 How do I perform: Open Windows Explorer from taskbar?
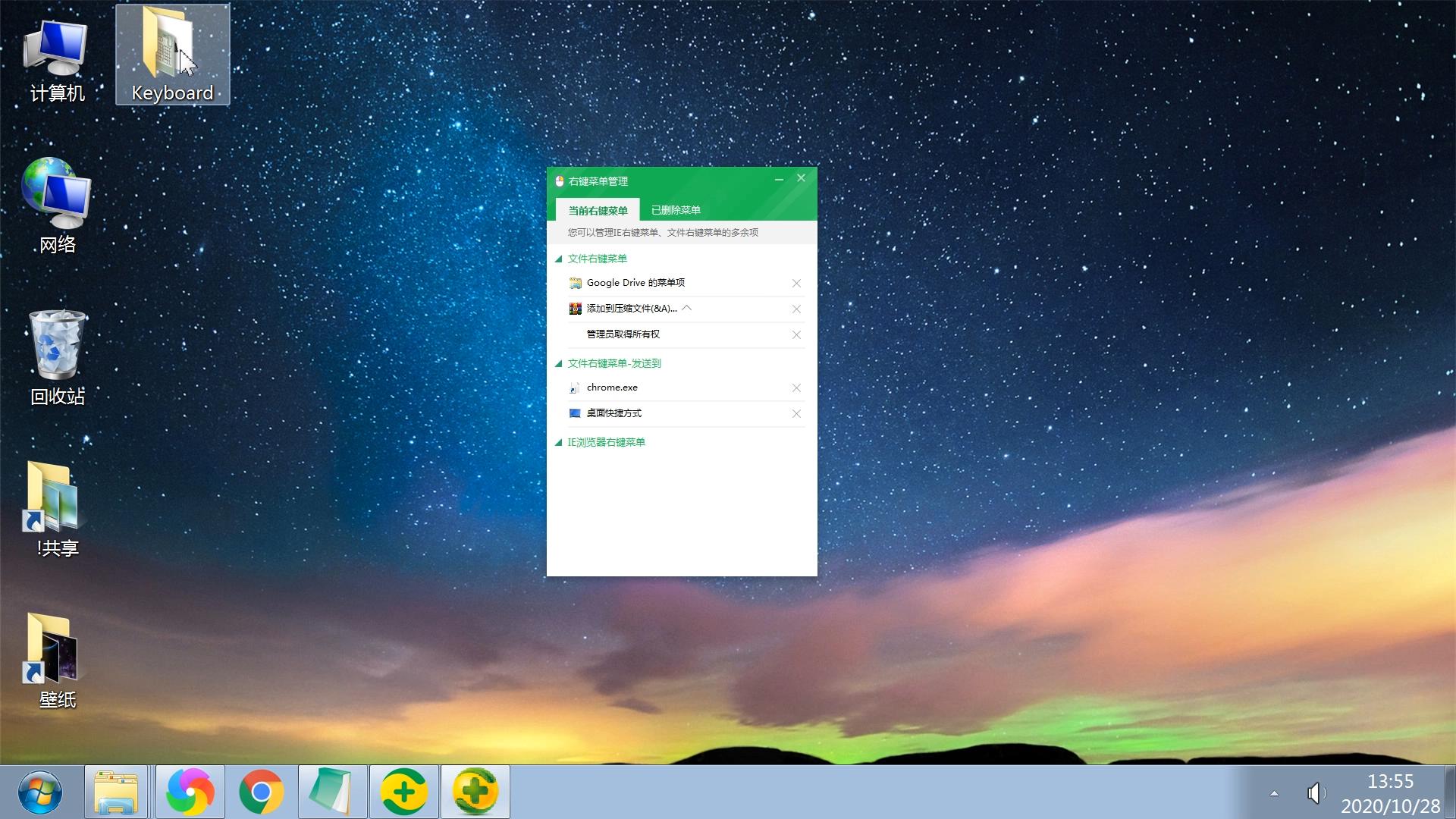[x=116, y=792]
